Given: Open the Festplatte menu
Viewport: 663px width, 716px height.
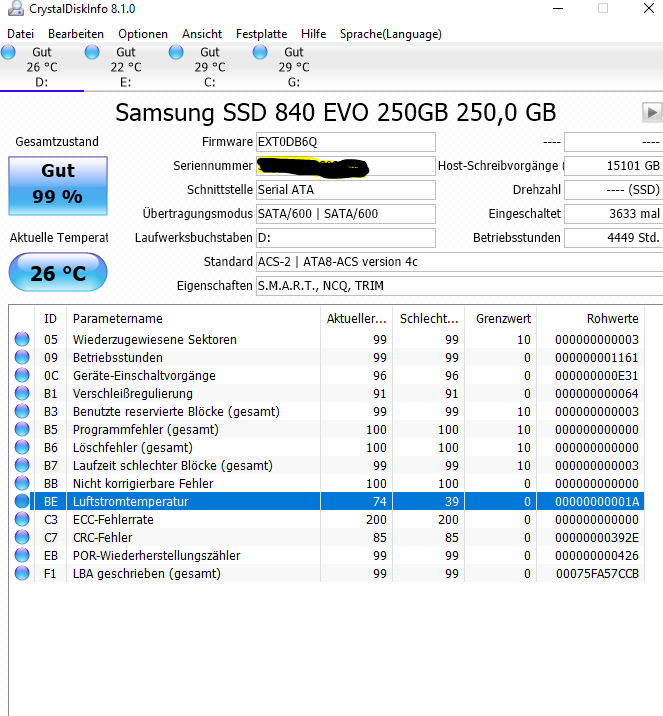Looking at the screenshot, I should tap(261, 34).
